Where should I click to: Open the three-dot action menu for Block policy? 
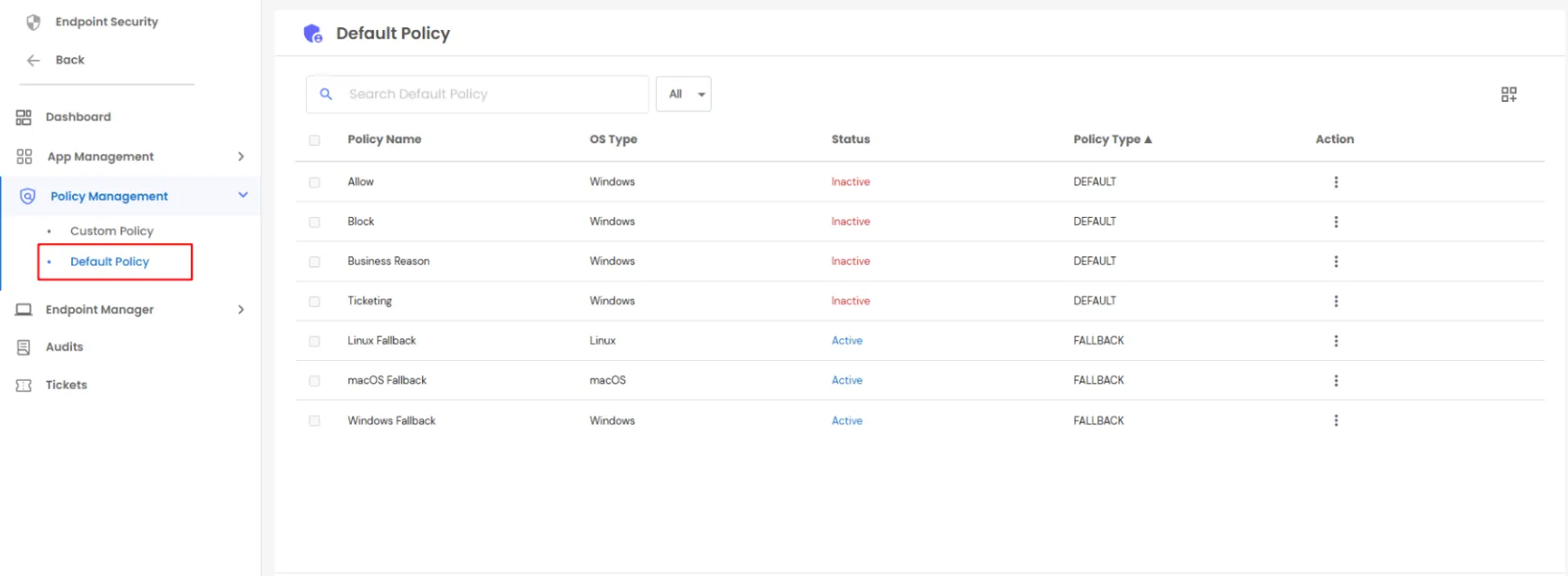coord(1335,222)
